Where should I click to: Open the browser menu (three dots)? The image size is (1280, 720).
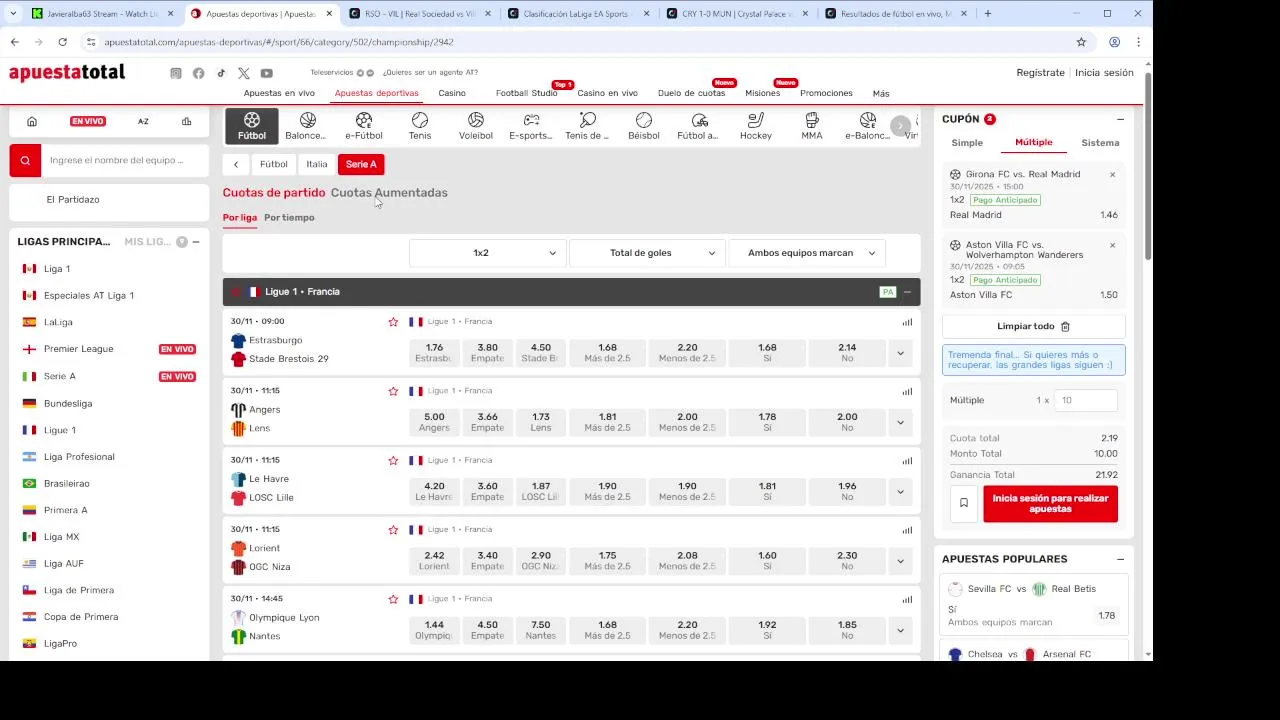pos(1138,42)
